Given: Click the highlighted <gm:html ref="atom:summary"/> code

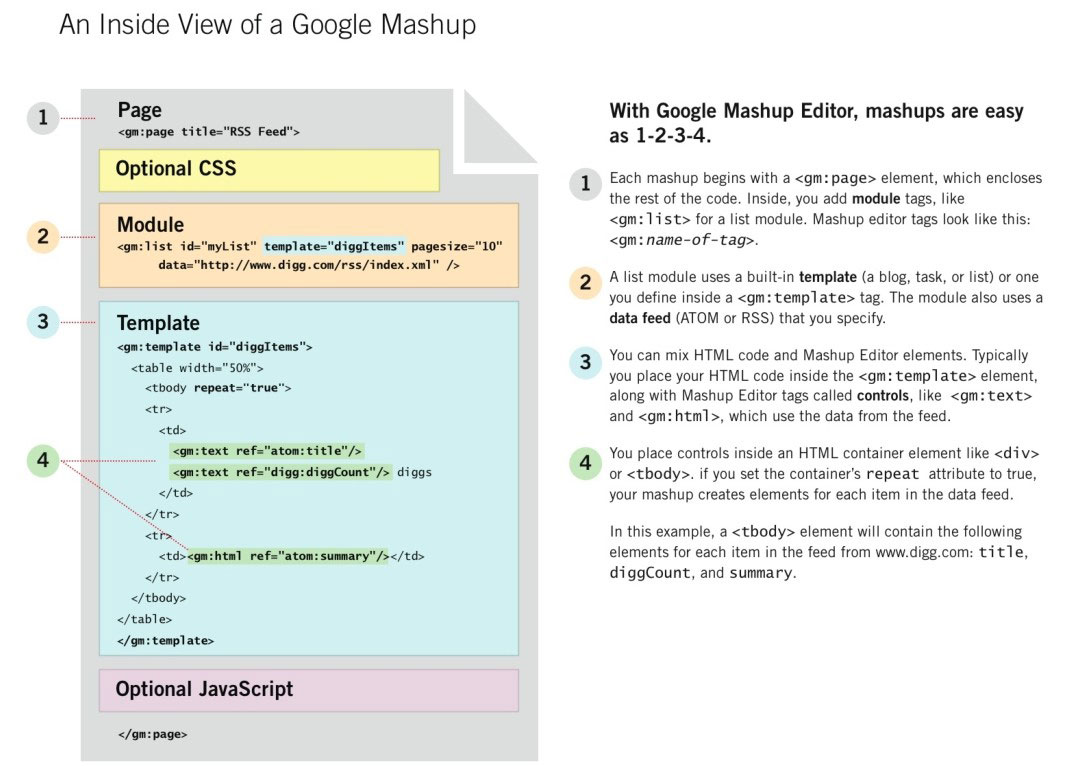Looking at the screenshot, I should pyautogui.click(x=288, y=556).
